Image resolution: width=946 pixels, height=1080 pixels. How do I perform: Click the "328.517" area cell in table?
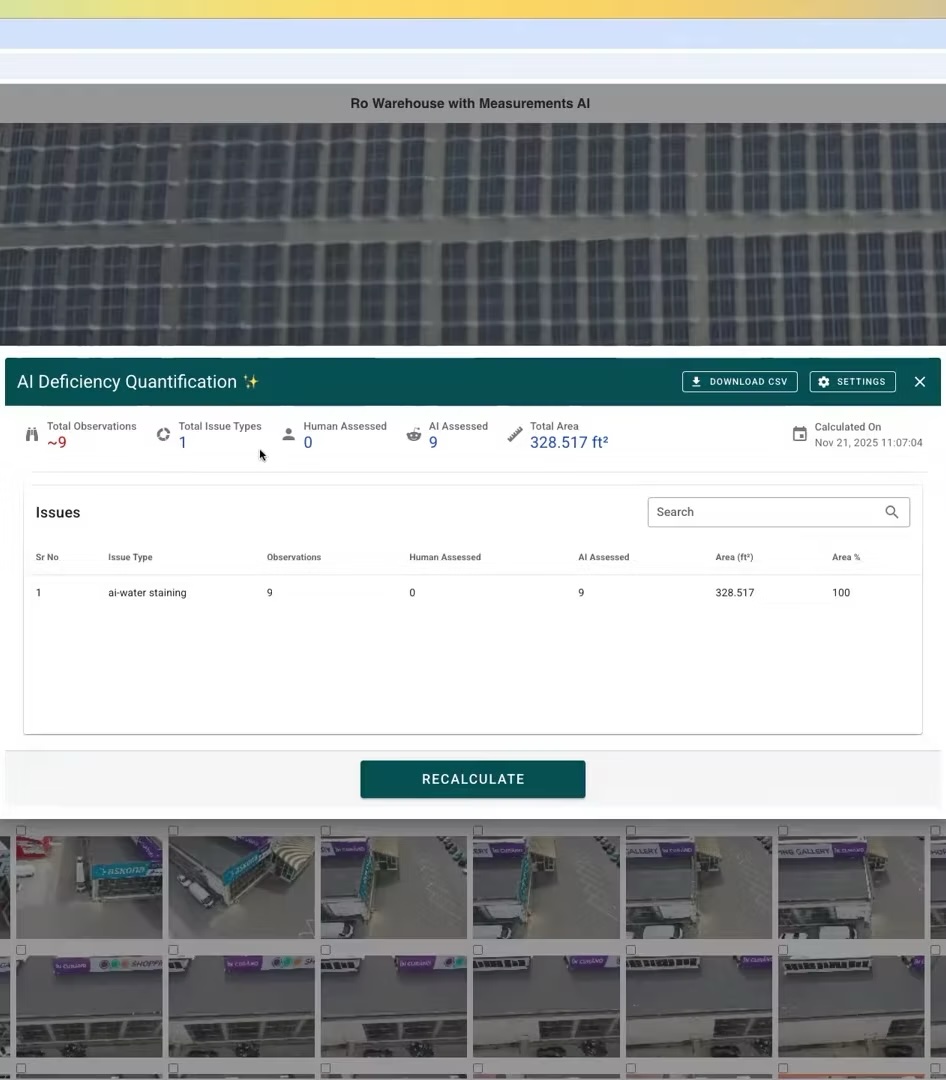pos(734,592)
